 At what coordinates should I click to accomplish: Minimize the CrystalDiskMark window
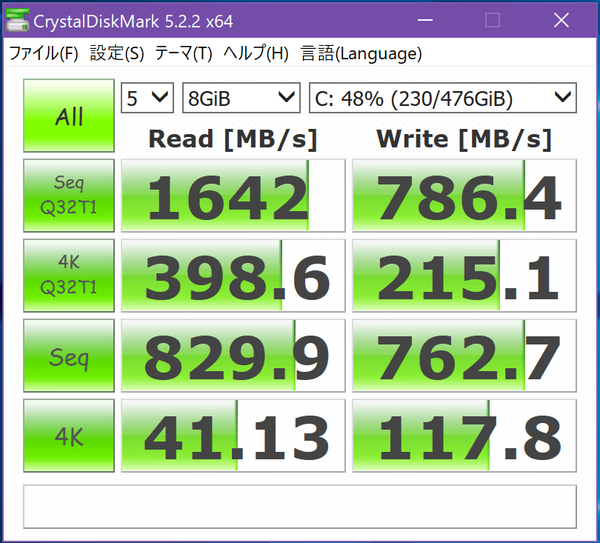425,20
